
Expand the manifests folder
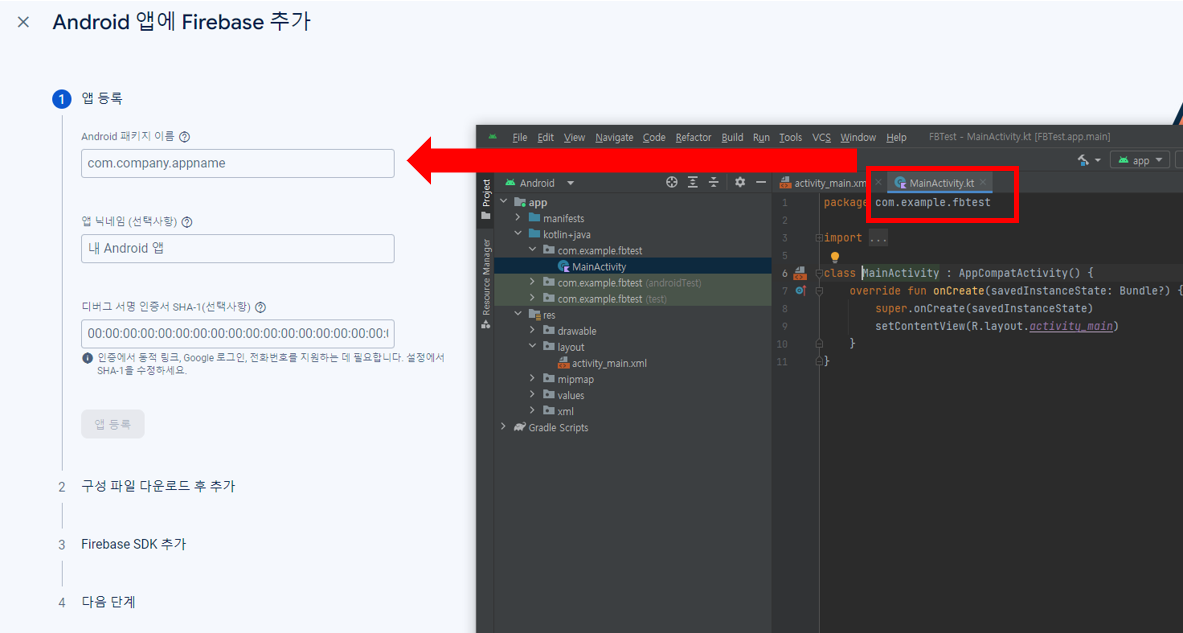click(518, 218)
